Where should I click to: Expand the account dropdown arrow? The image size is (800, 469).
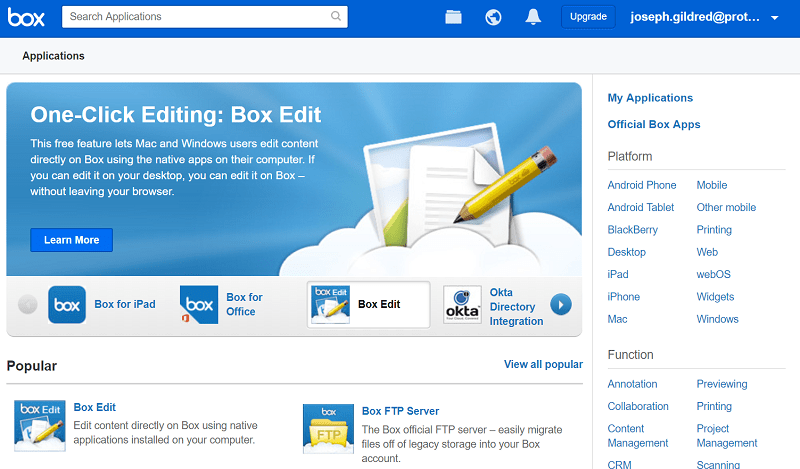774,18
